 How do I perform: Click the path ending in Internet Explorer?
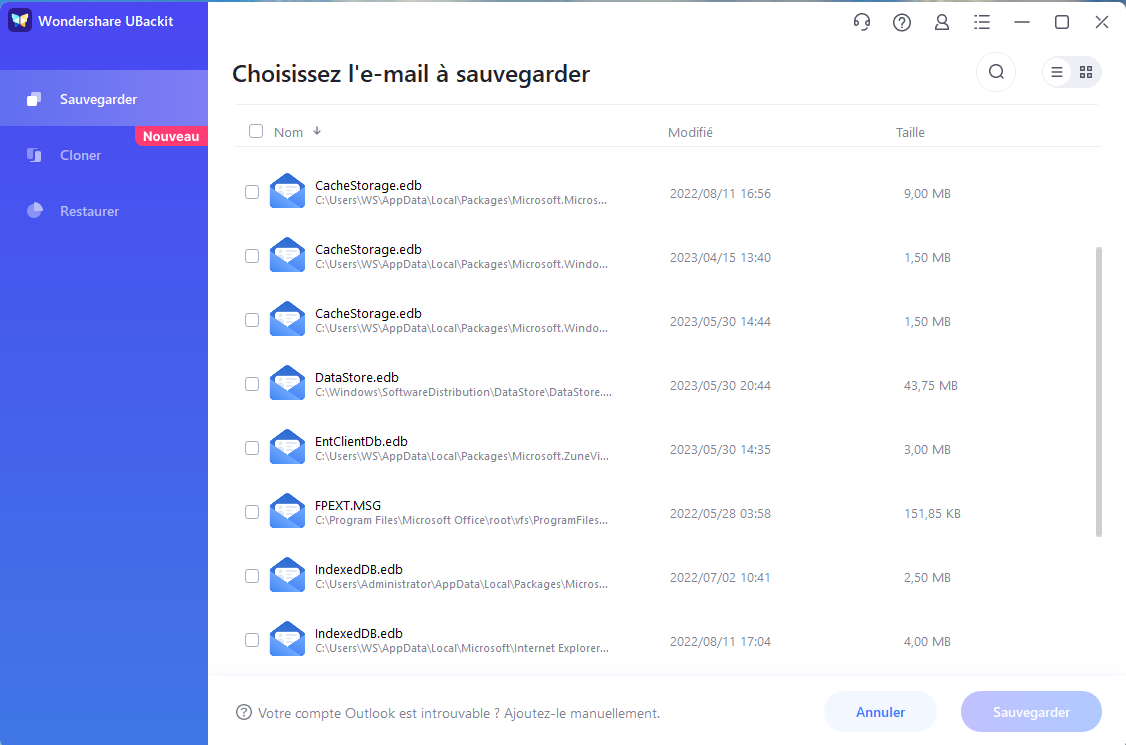pos(462,648)
